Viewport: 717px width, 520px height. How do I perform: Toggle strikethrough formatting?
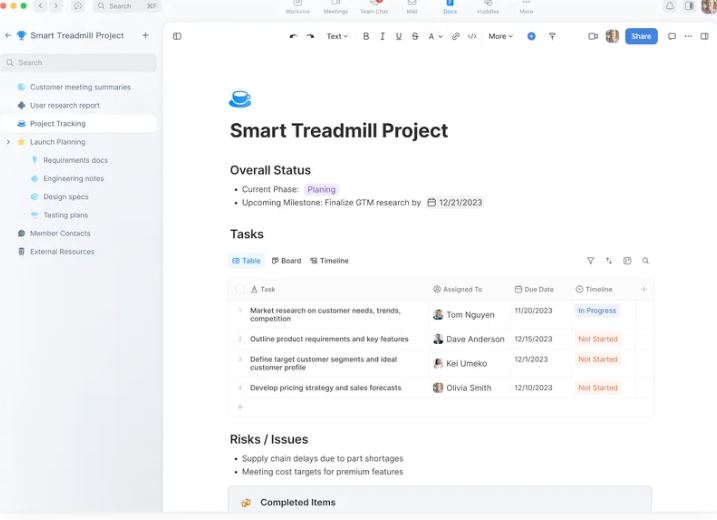(x=415, y=36)
